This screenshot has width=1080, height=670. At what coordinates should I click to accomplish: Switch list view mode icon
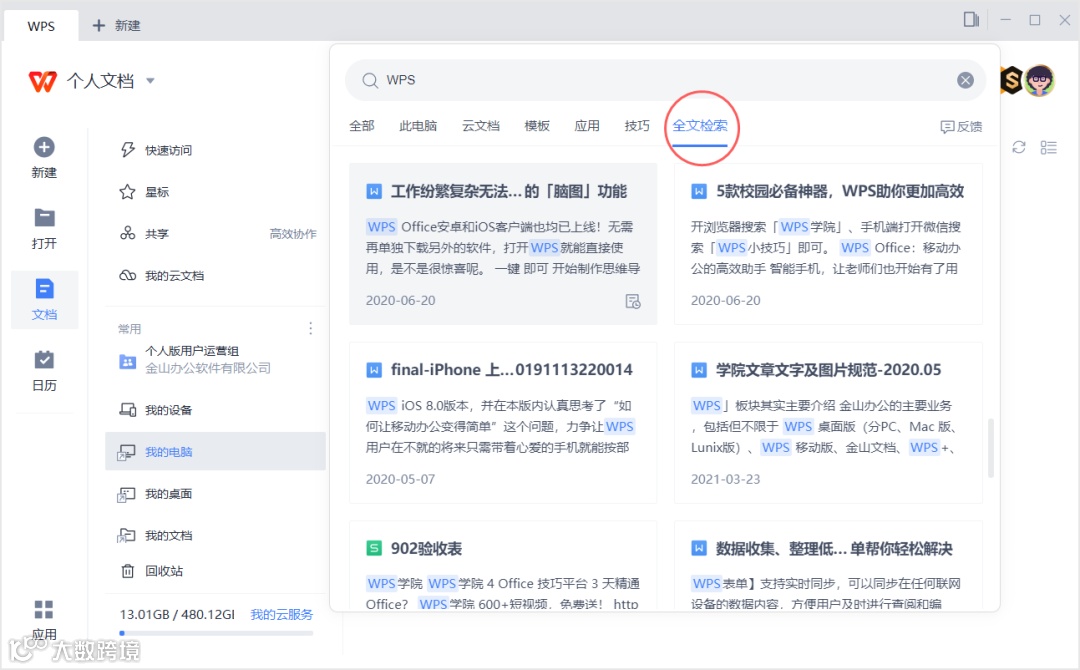pyautogui.click(x=1048, y=147)
